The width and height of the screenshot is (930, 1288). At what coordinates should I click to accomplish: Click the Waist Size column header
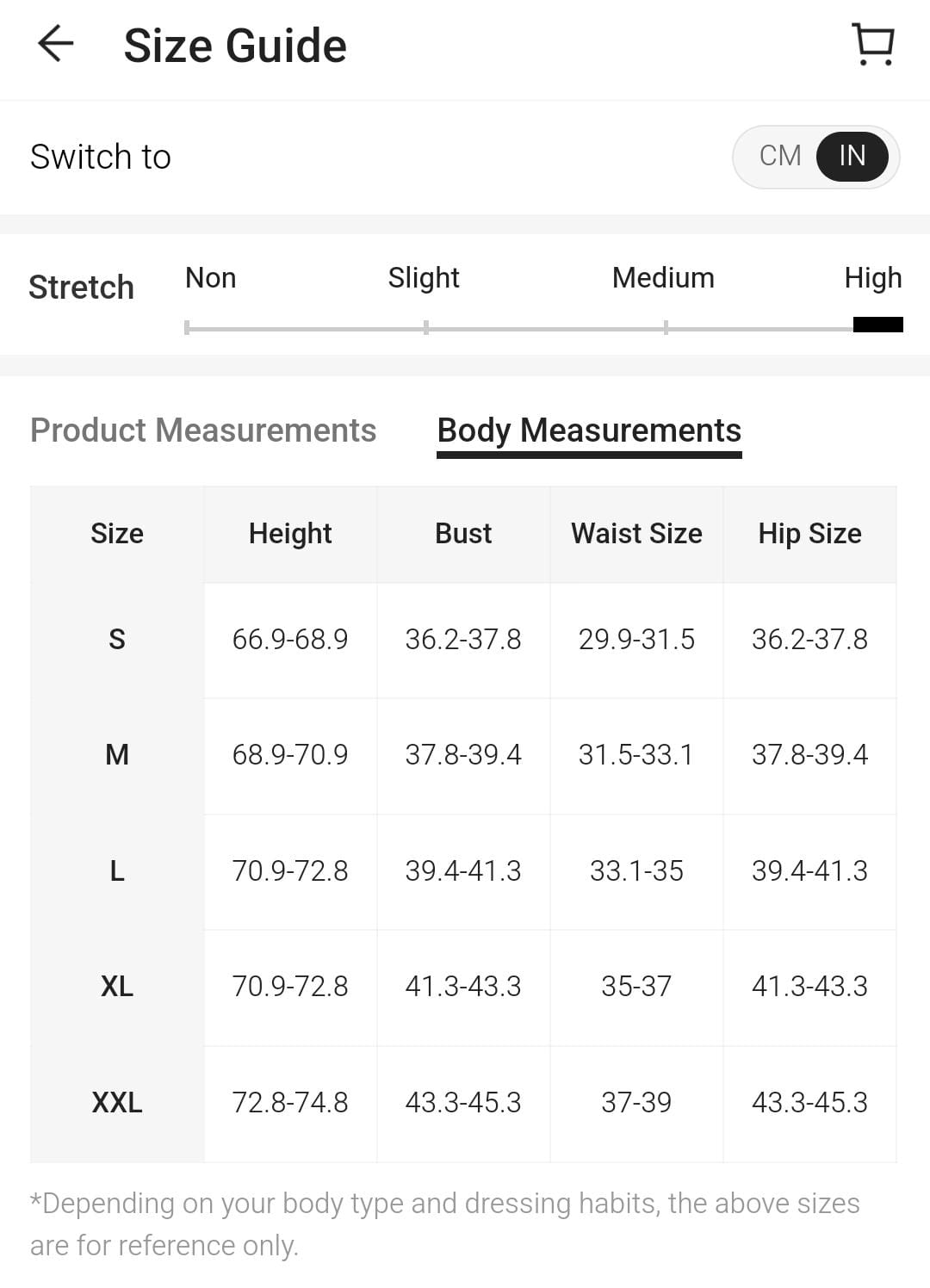click(x=636, y=534)
